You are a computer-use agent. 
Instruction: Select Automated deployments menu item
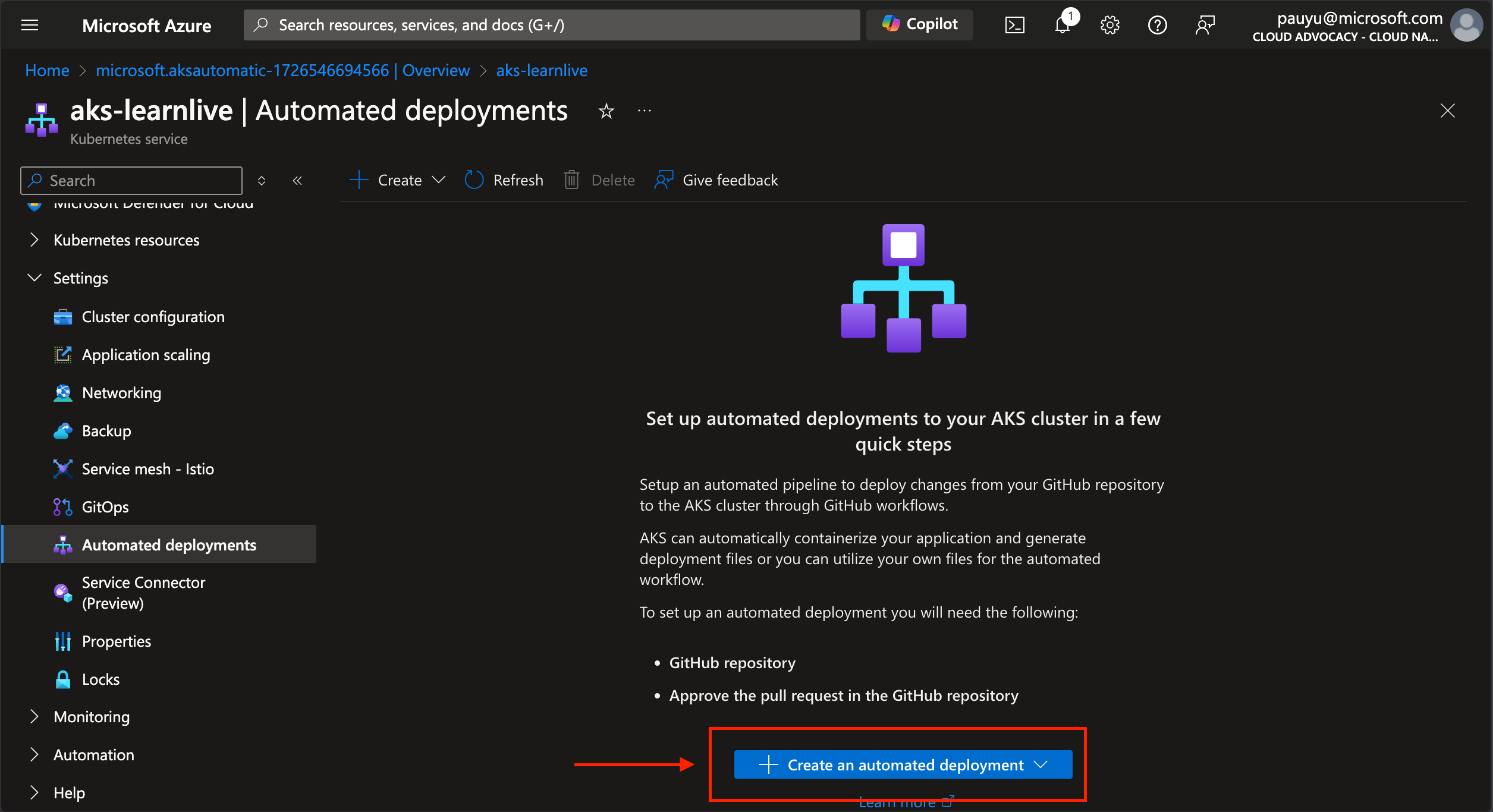tap(159, 545)
